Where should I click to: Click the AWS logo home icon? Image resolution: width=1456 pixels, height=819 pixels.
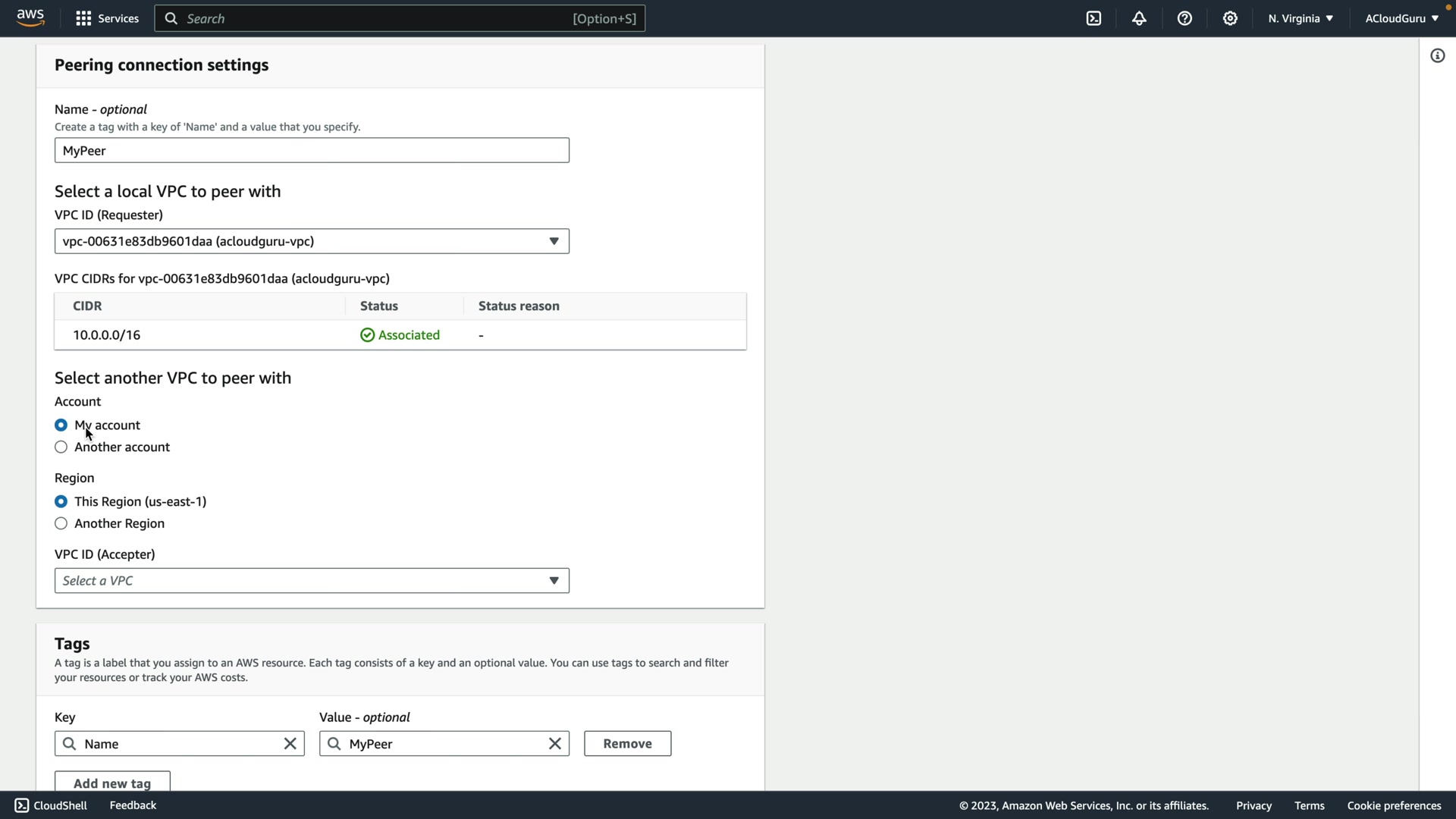pos(30,18)
